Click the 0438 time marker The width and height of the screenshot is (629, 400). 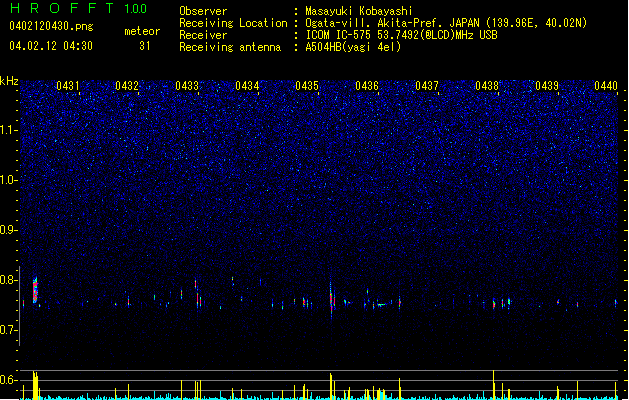tap(487, 86)
